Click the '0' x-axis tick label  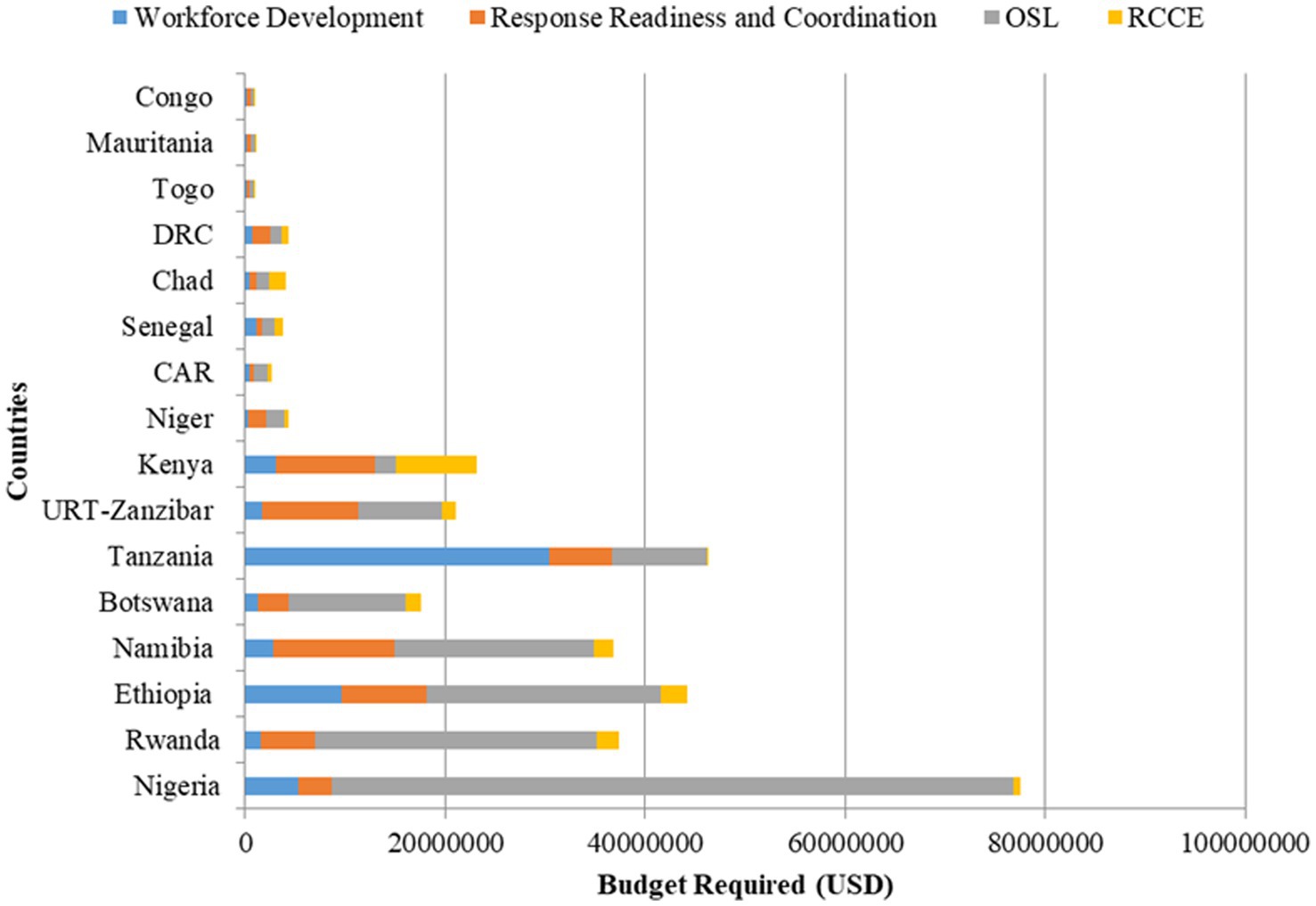click(x=246, y=843)
